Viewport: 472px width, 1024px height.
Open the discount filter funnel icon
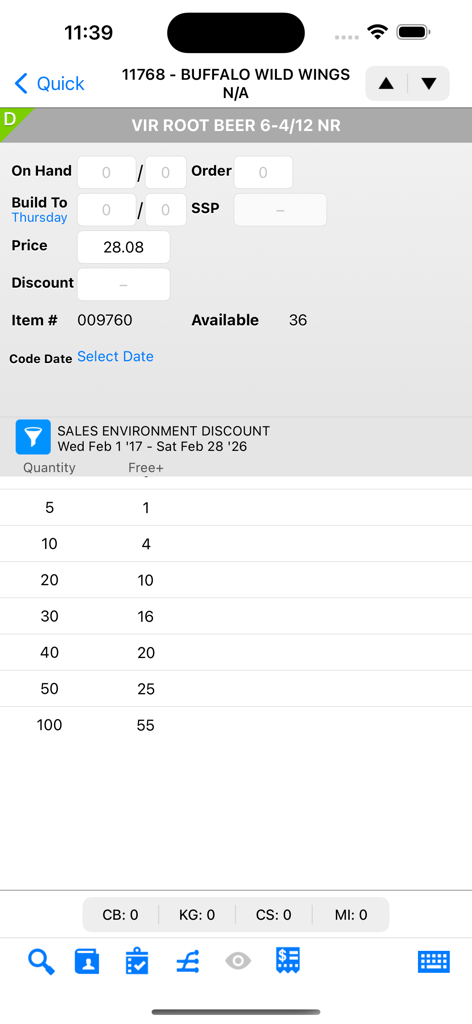[33, 437]
